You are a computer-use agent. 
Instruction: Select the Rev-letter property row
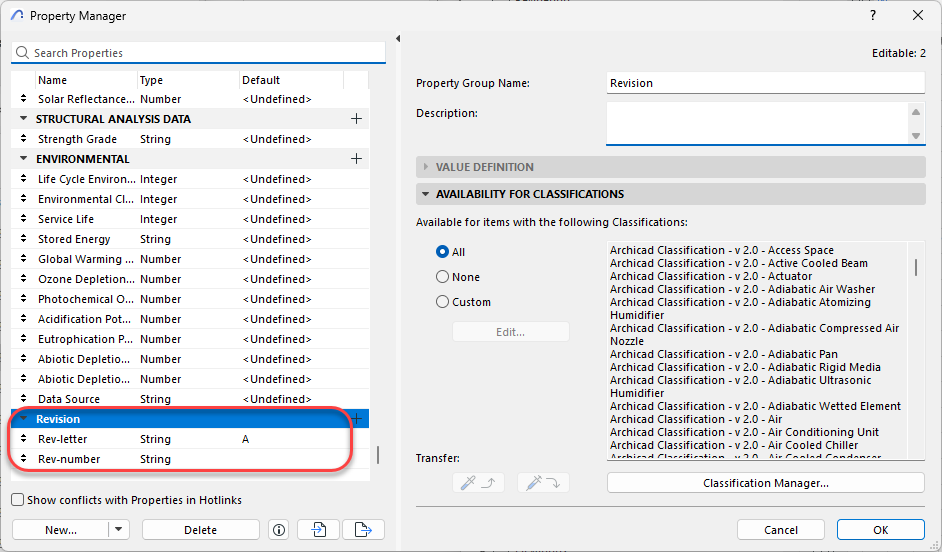pyautogui.click(x=190, y=439)
